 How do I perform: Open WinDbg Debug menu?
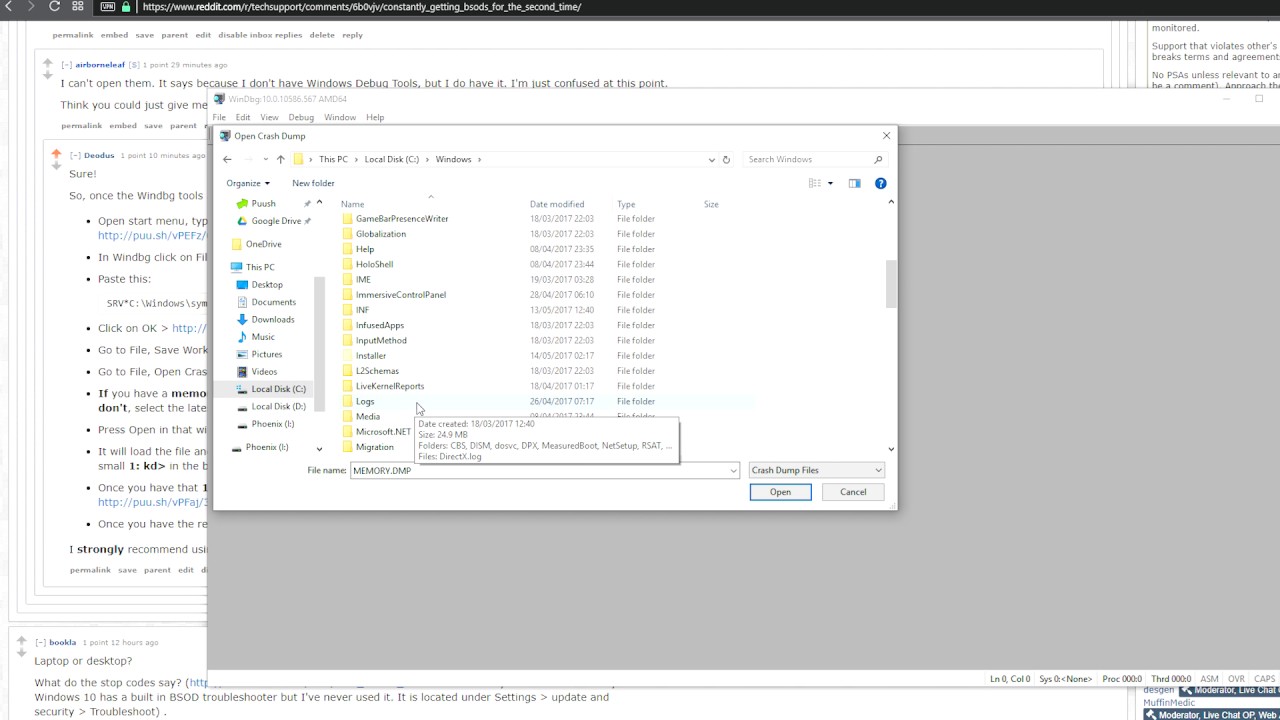[x=301, y=117]
